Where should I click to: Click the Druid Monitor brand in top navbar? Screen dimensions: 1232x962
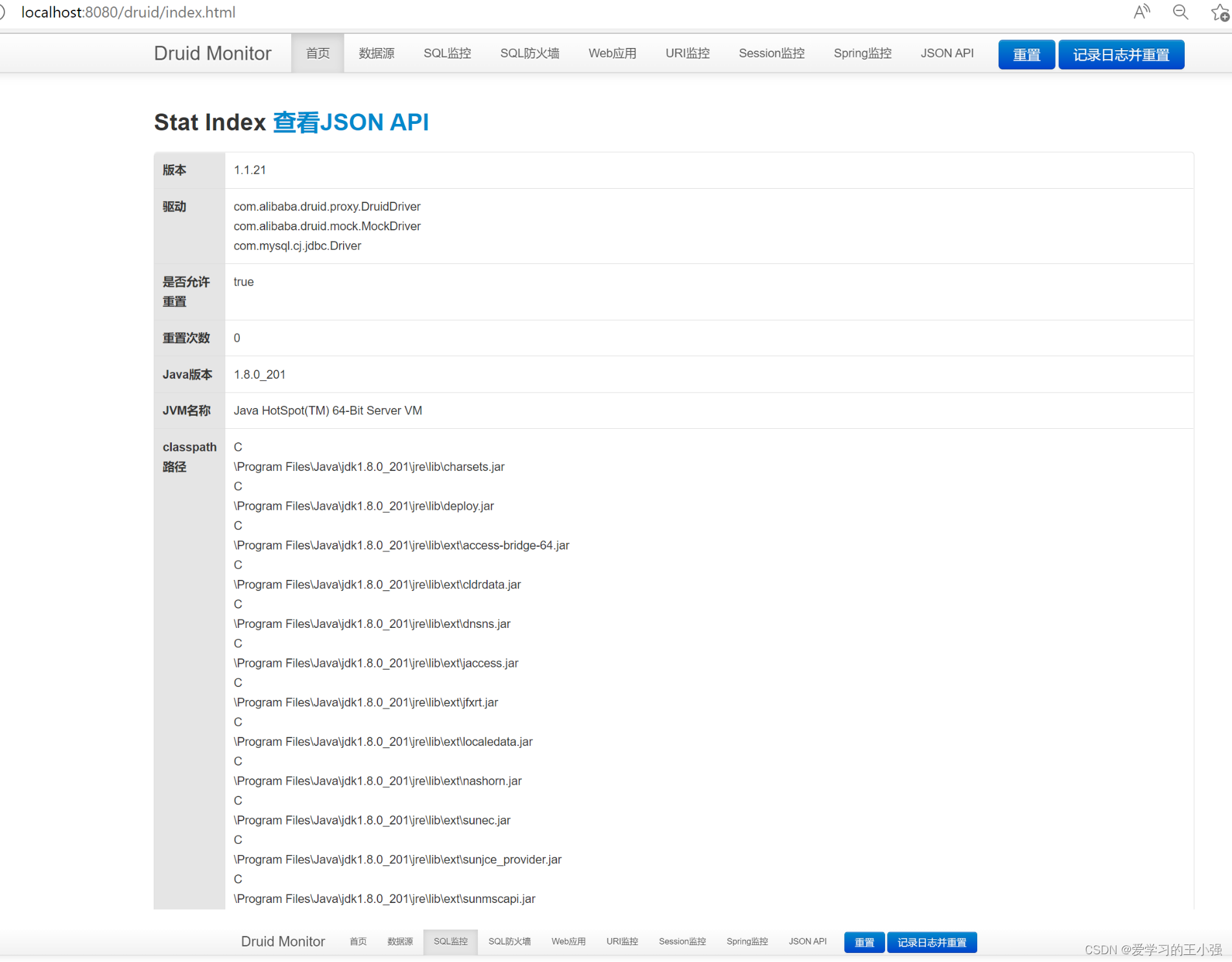point(213,53)
